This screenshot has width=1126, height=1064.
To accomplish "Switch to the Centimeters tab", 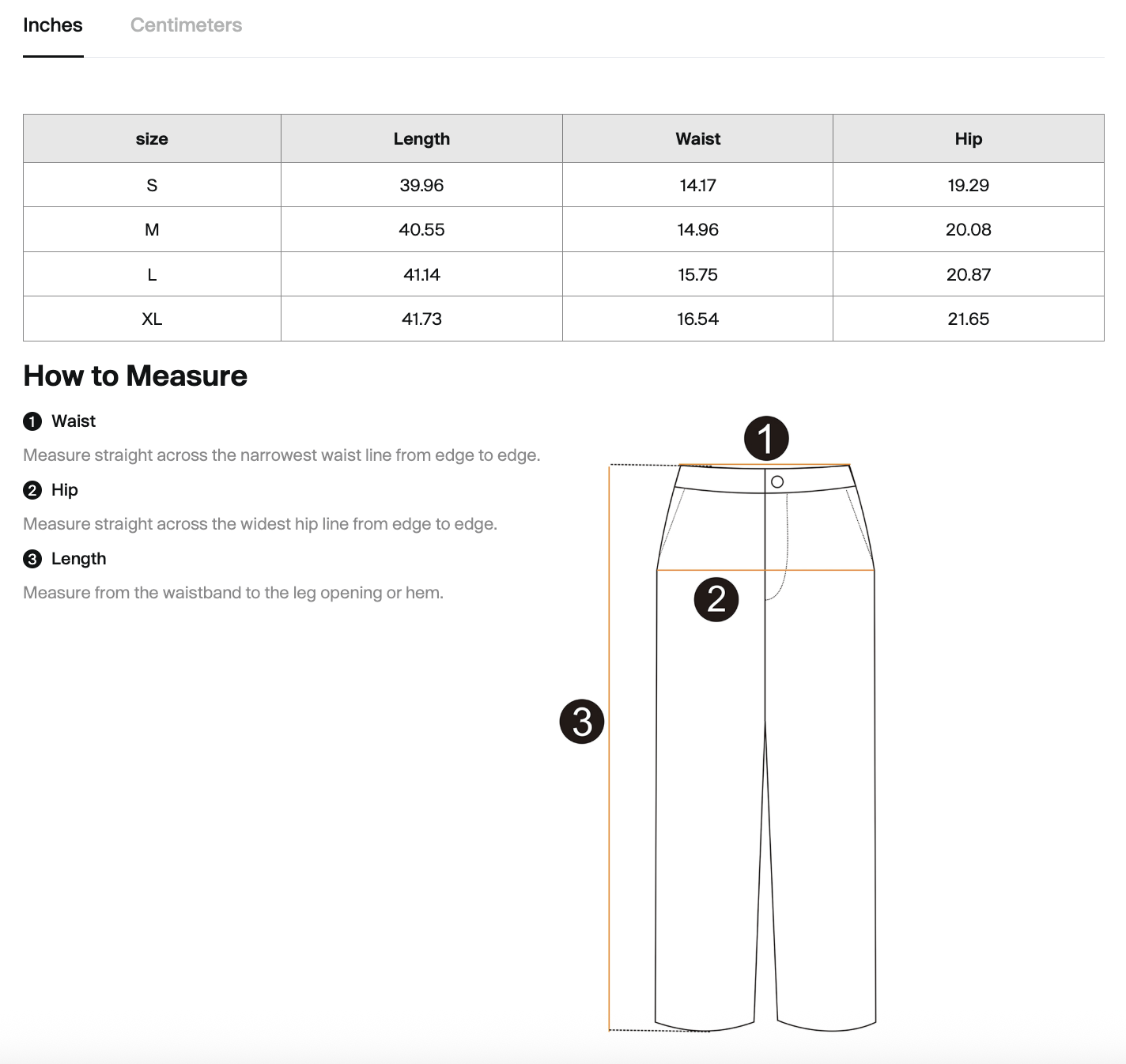I will [186, 25].
